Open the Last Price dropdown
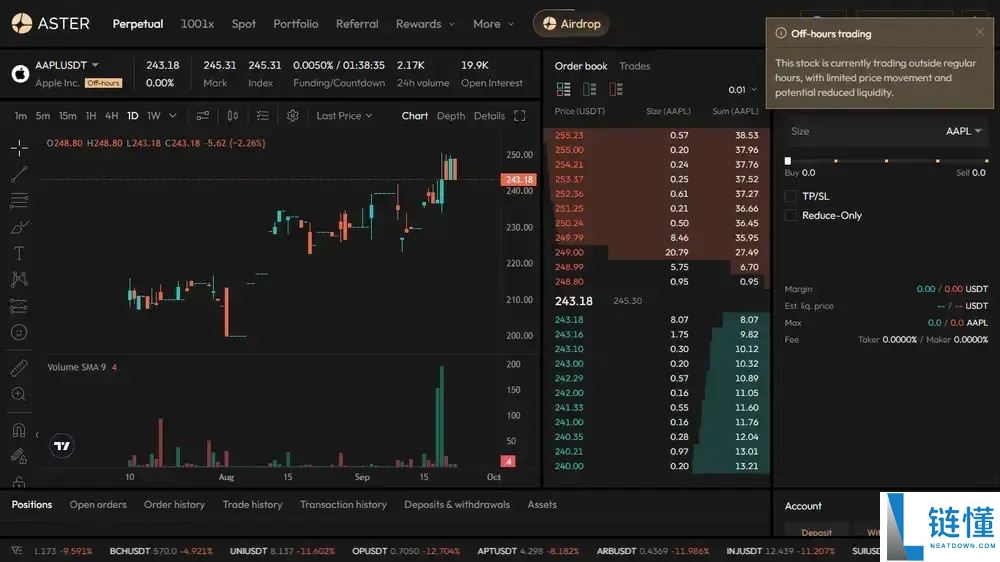The height and width of the screenshot is (562, 1000). pos(344,115)
